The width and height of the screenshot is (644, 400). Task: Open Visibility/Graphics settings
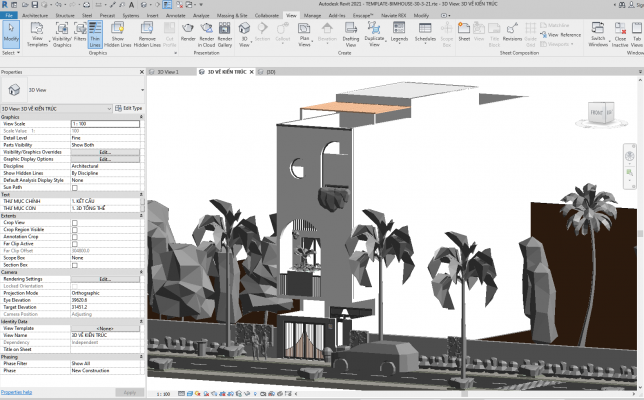62,35
